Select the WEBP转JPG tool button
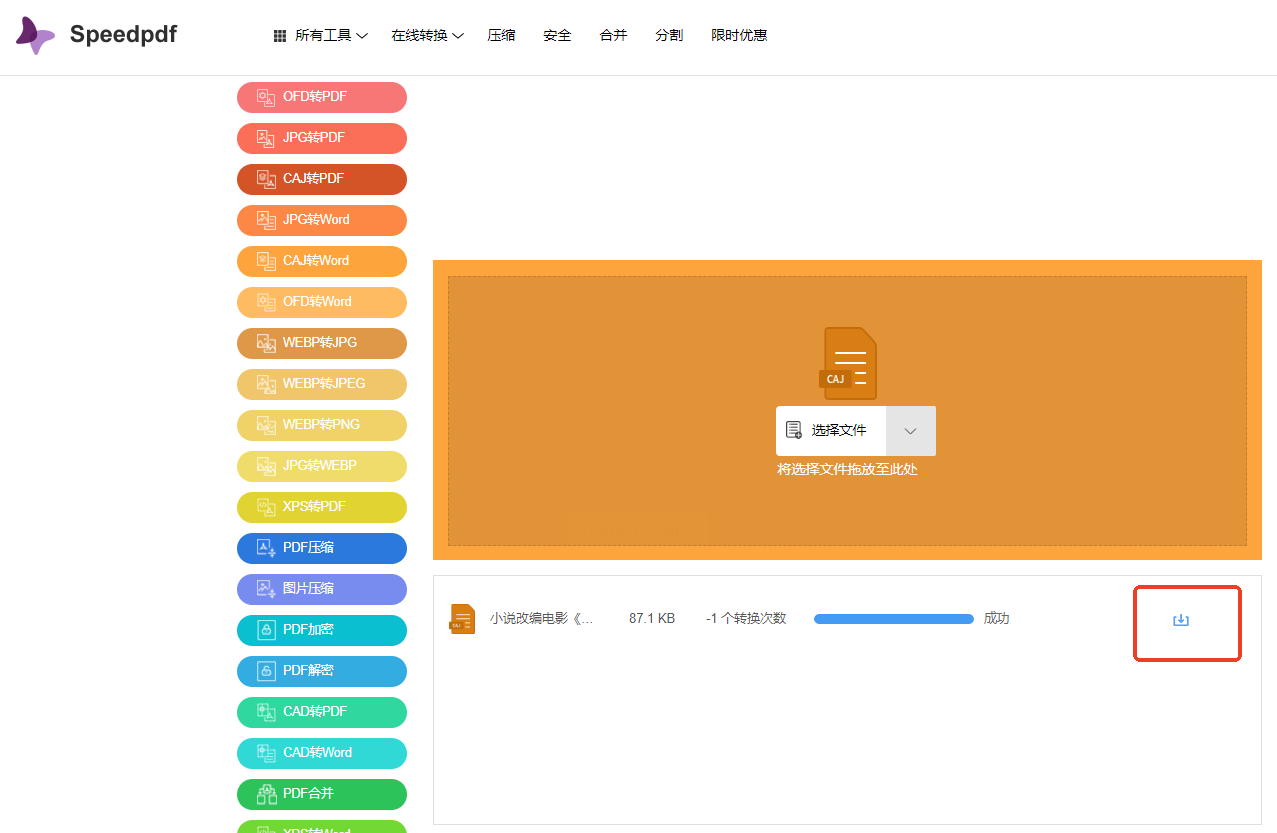This screenshot has width=1277, height=833. coord(322,343)
